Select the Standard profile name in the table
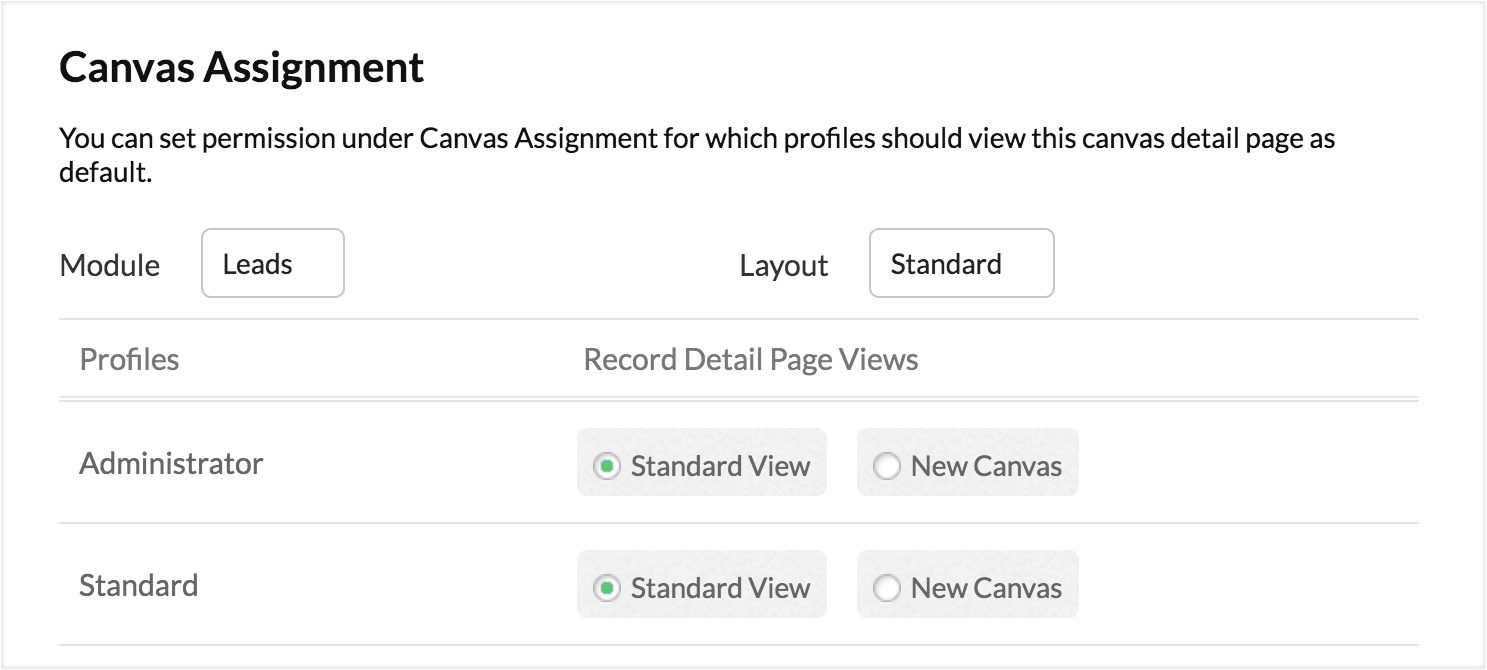Viewport: 1487px width, 670px height. tap(139, 585)
